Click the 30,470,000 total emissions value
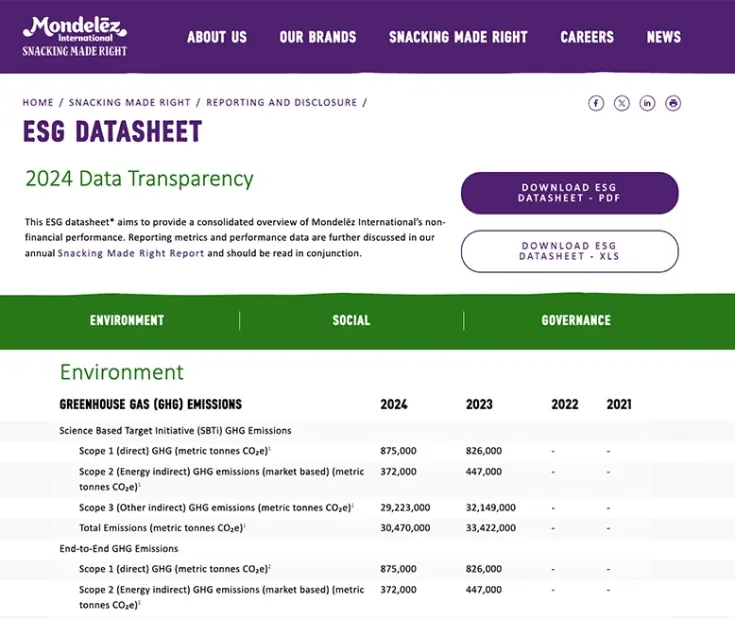 coord(405,528)
